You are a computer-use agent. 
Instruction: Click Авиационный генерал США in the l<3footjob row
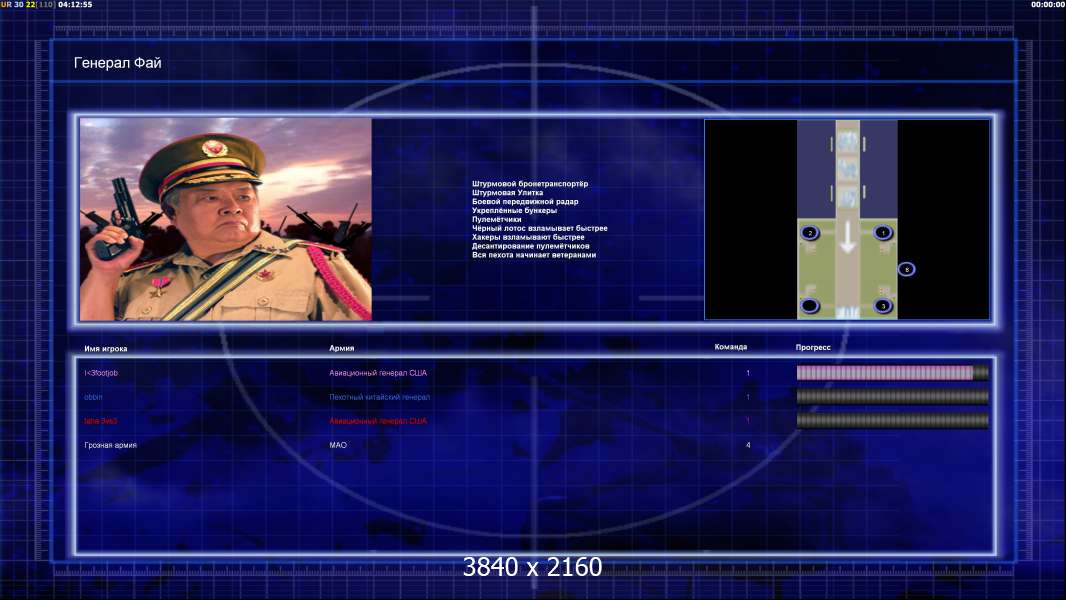(x=378, y=373)
